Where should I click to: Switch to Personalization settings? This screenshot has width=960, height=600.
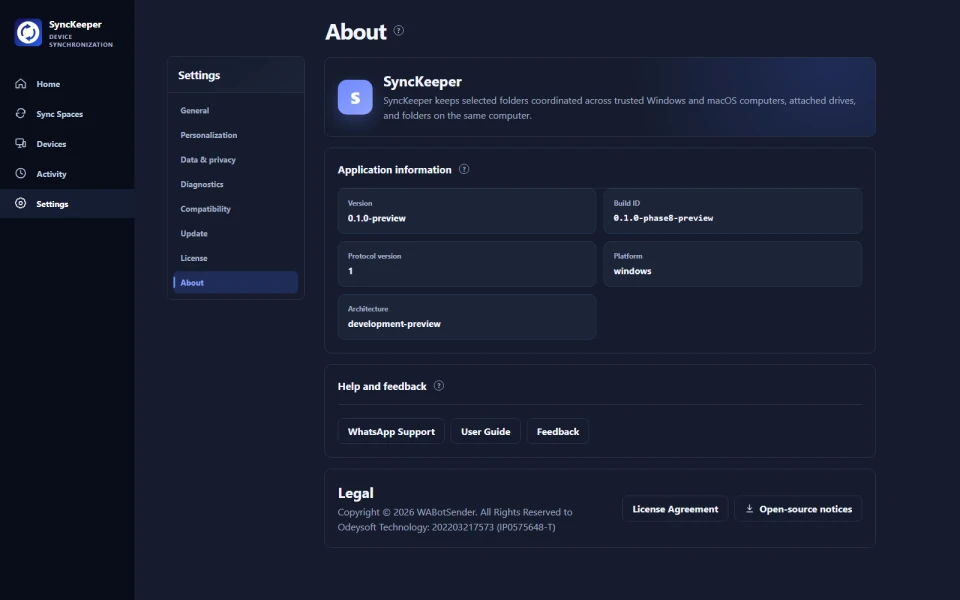click(236, 135)
